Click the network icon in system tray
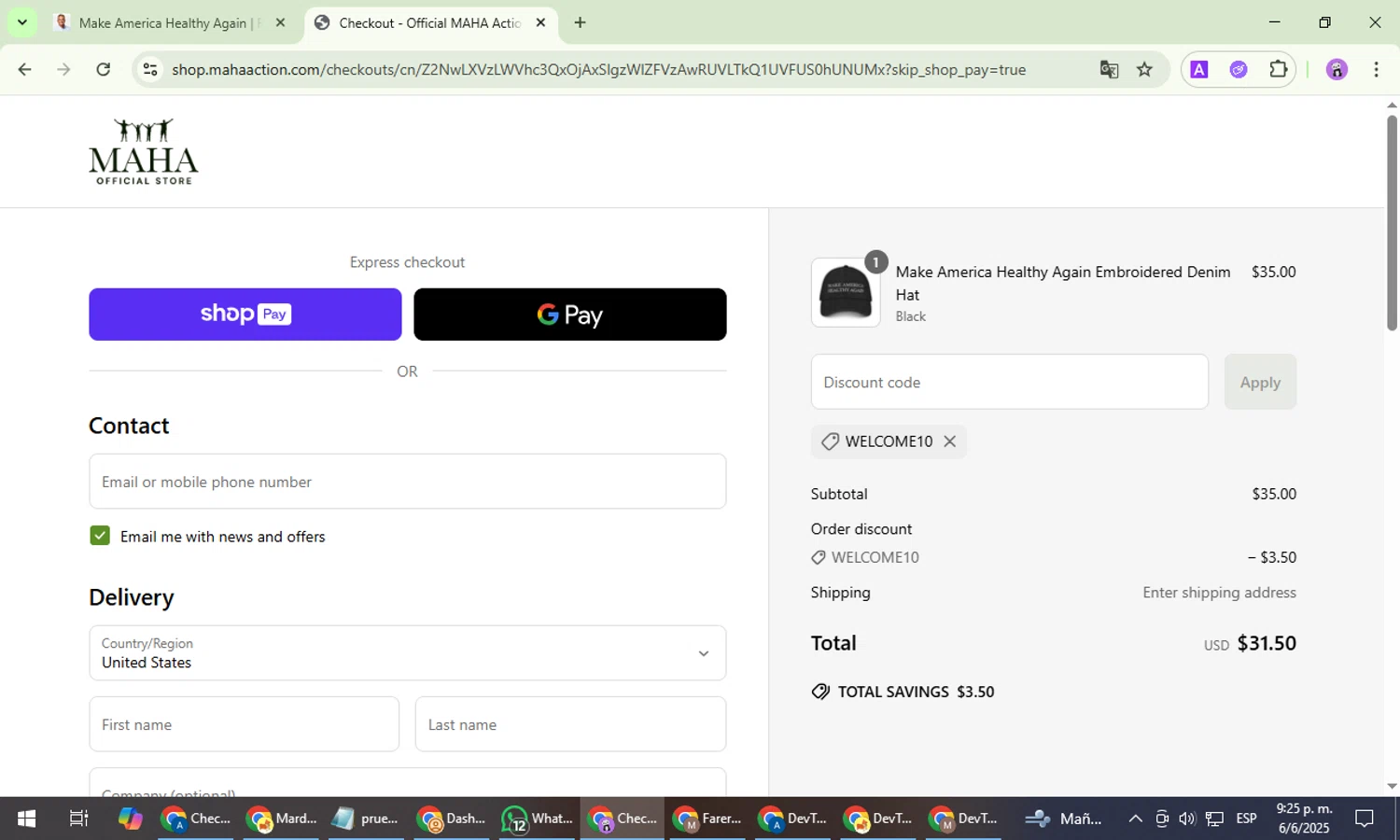 tap(1214, 819)
